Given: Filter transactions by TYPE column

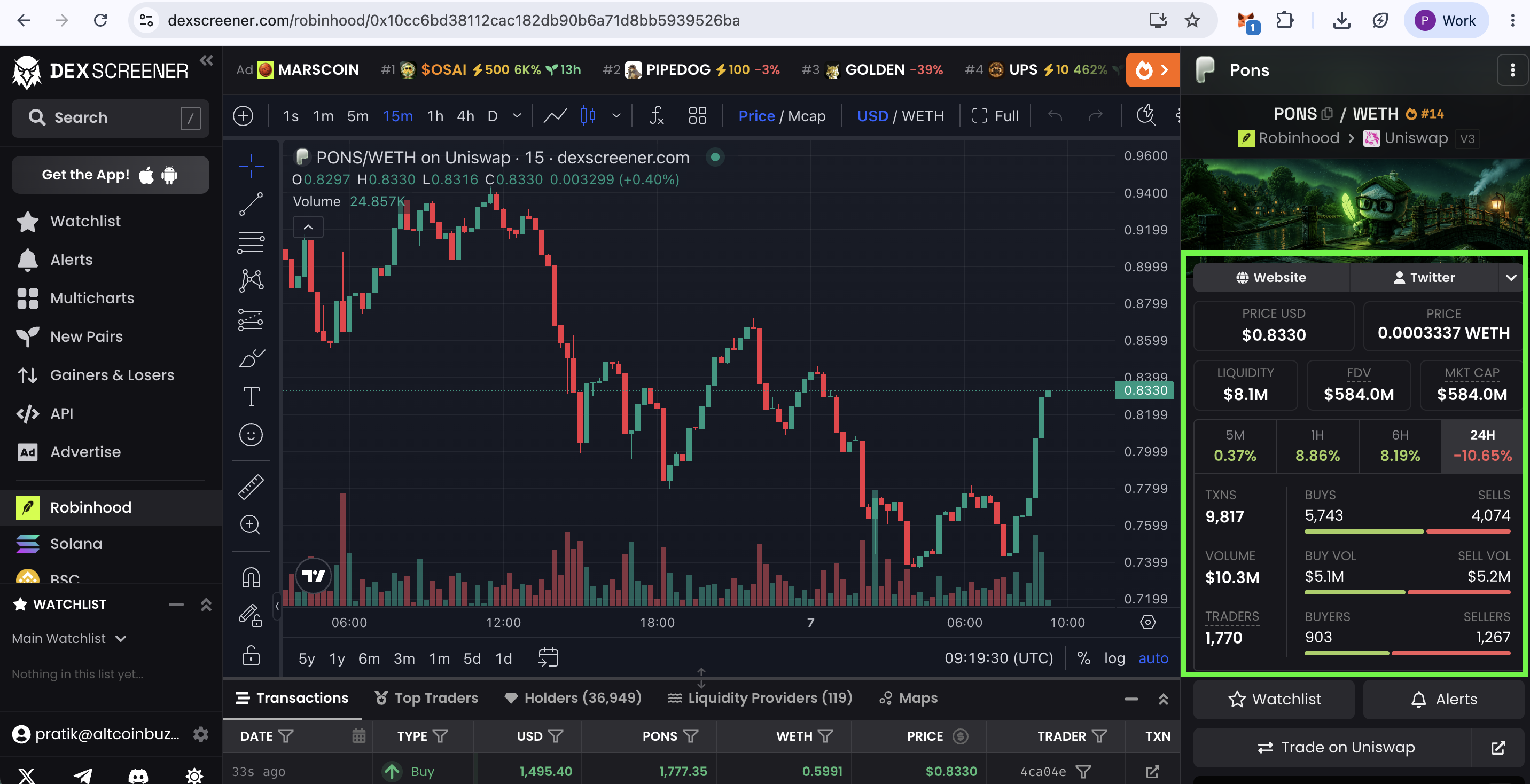Looking at the screenshot, I should [x=440, y=736].
